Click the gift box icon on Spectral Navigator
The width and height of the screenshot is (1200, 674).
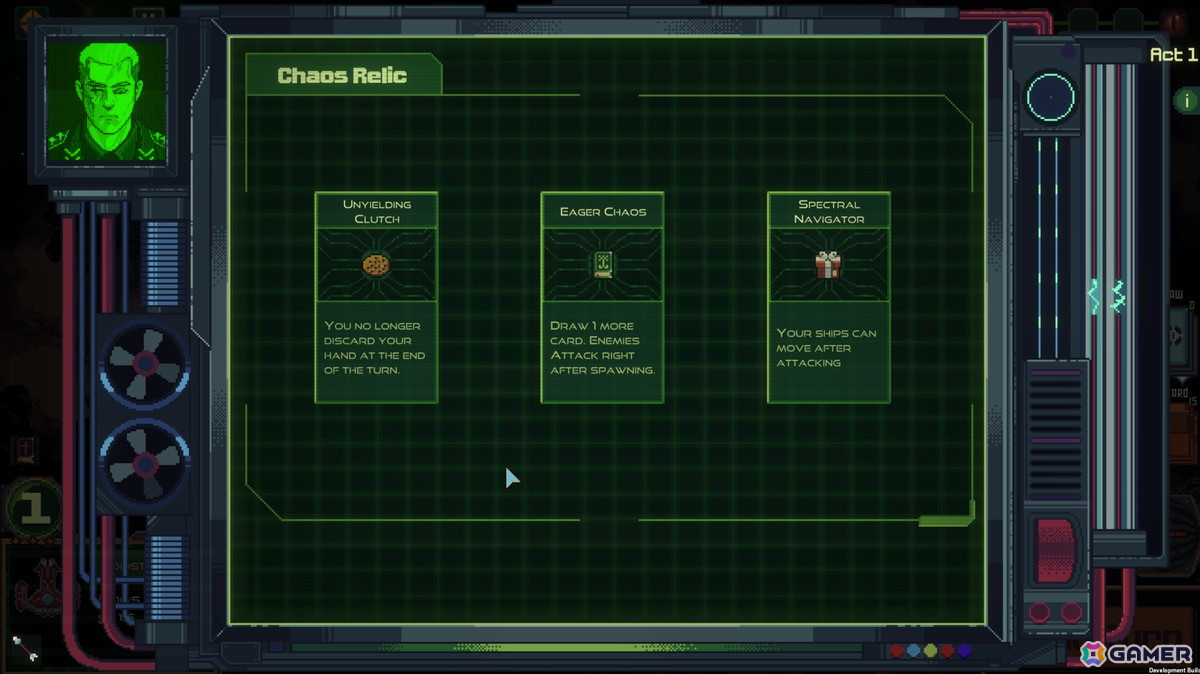pyautogui.click(x=828, y=264)
